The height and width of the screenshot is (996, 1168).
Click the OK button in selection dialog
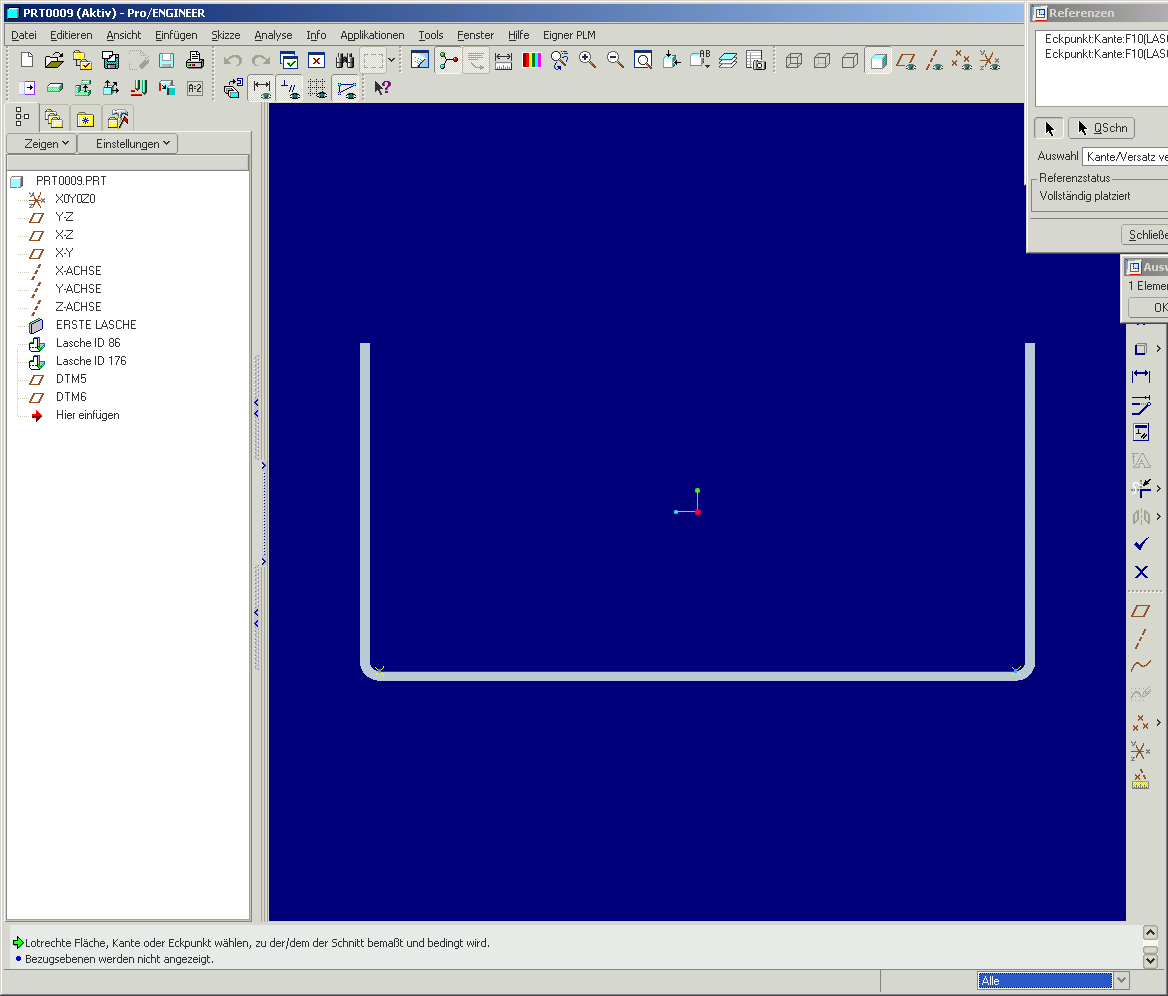[x=1149, y=307]
